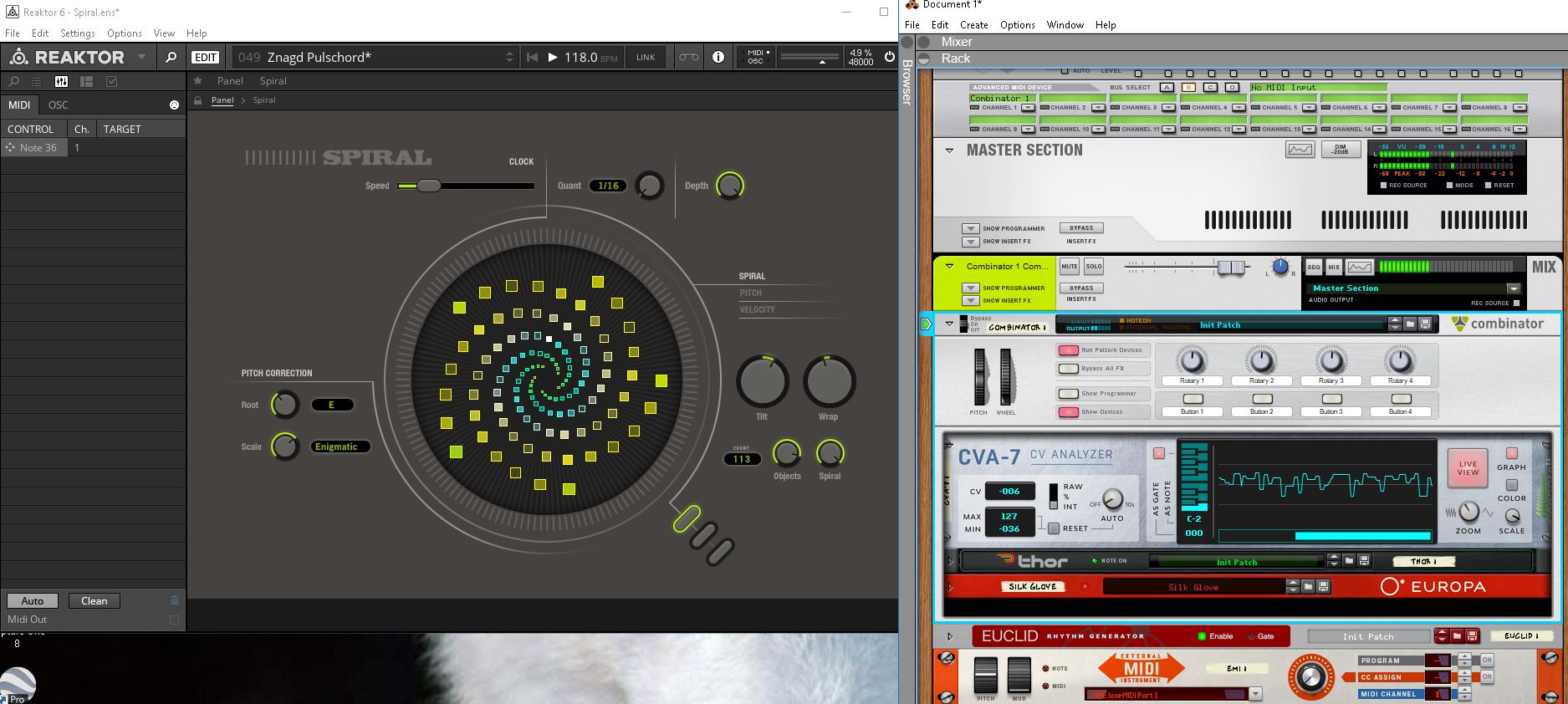Click the Auto button in Reaktor sidebar

32,600
